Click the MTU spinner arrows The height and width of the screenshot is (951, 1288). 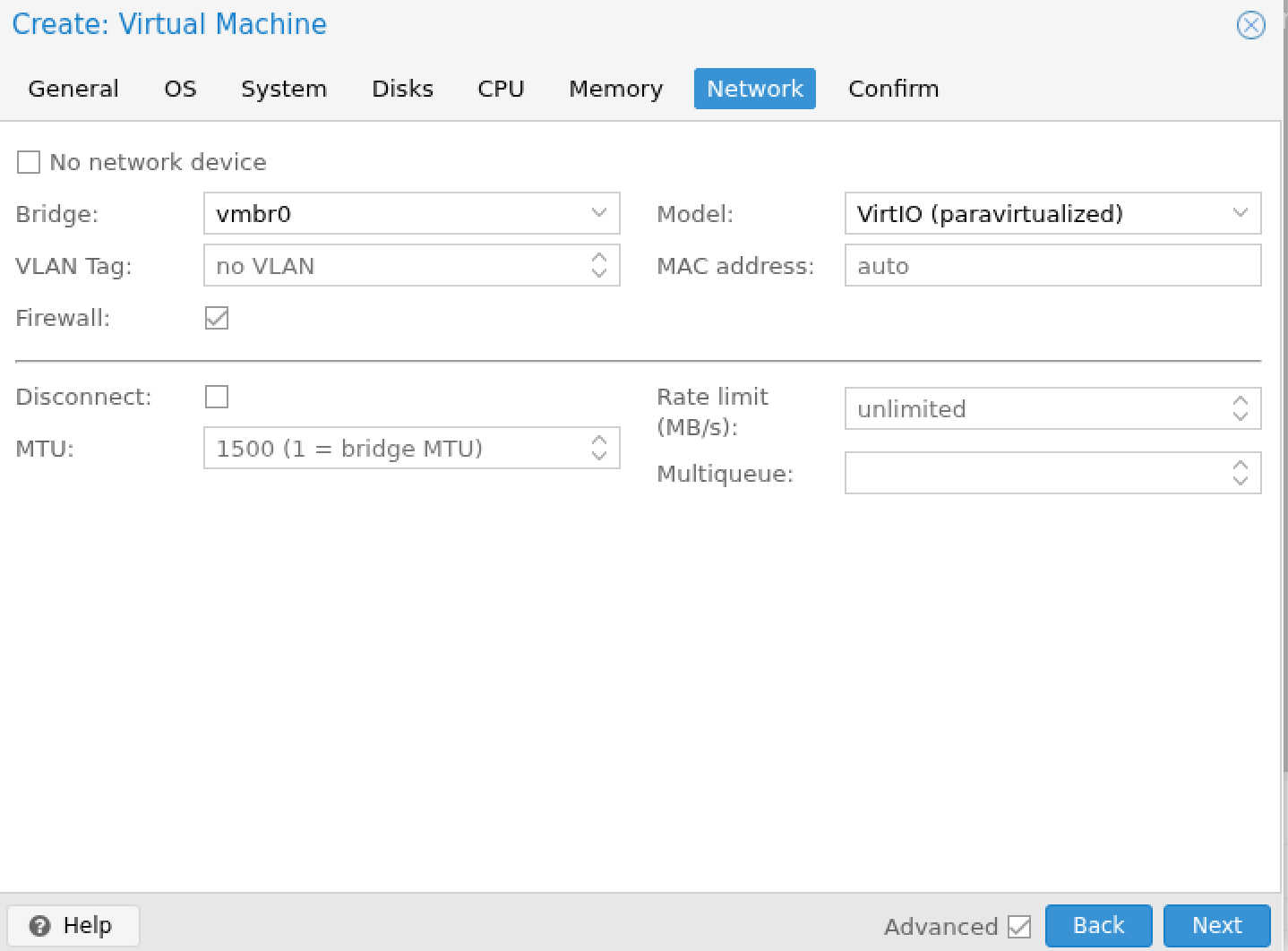(x=599, y=448)
